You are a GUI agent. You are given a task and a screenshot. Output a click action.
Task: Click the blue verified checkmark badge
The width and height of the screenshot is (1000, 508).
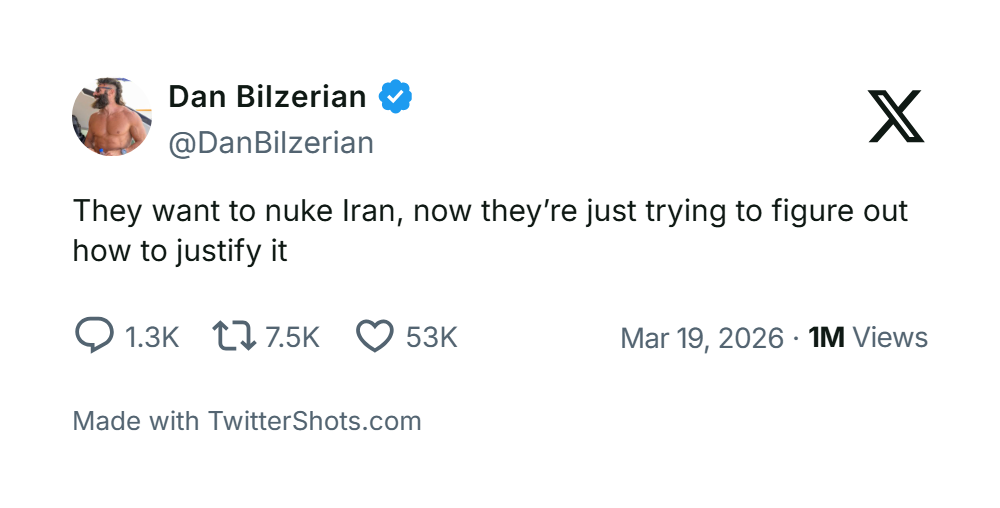396,97
